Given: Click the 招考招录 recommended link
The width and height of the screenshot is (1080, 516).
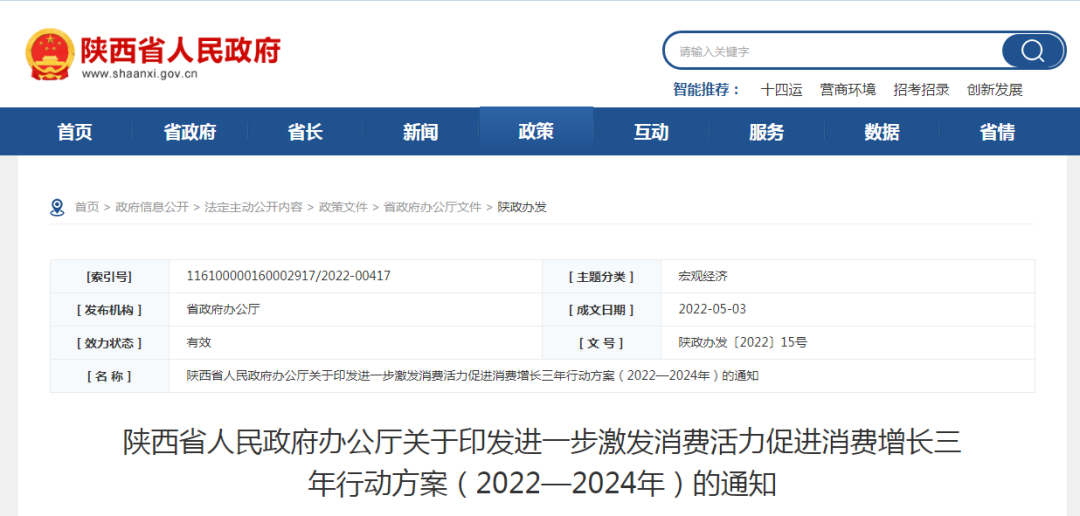Looking at the screenshot, I should 922,90.
